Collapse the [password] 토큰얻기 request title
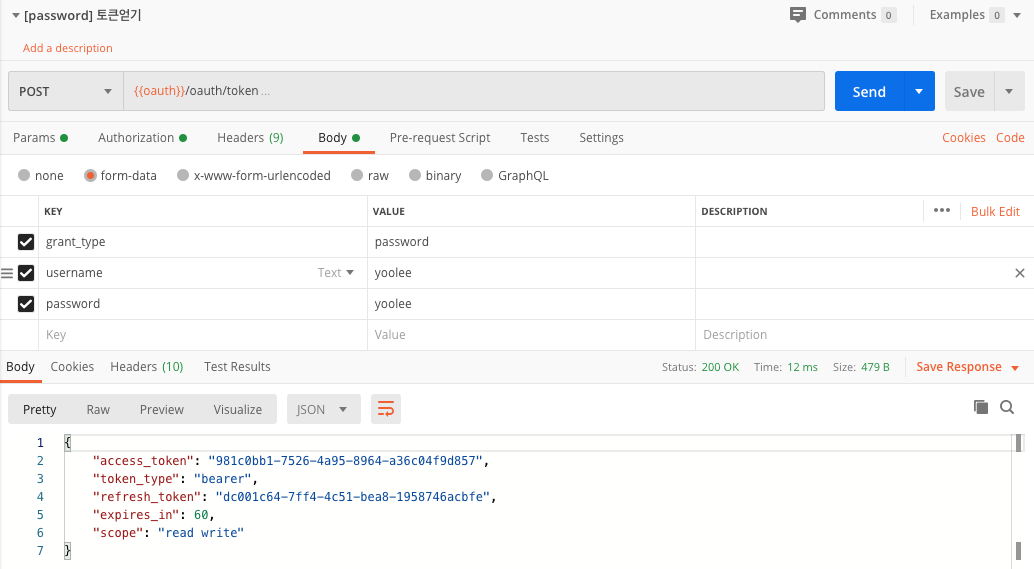 pyautogui.click(x=16, y=15)
